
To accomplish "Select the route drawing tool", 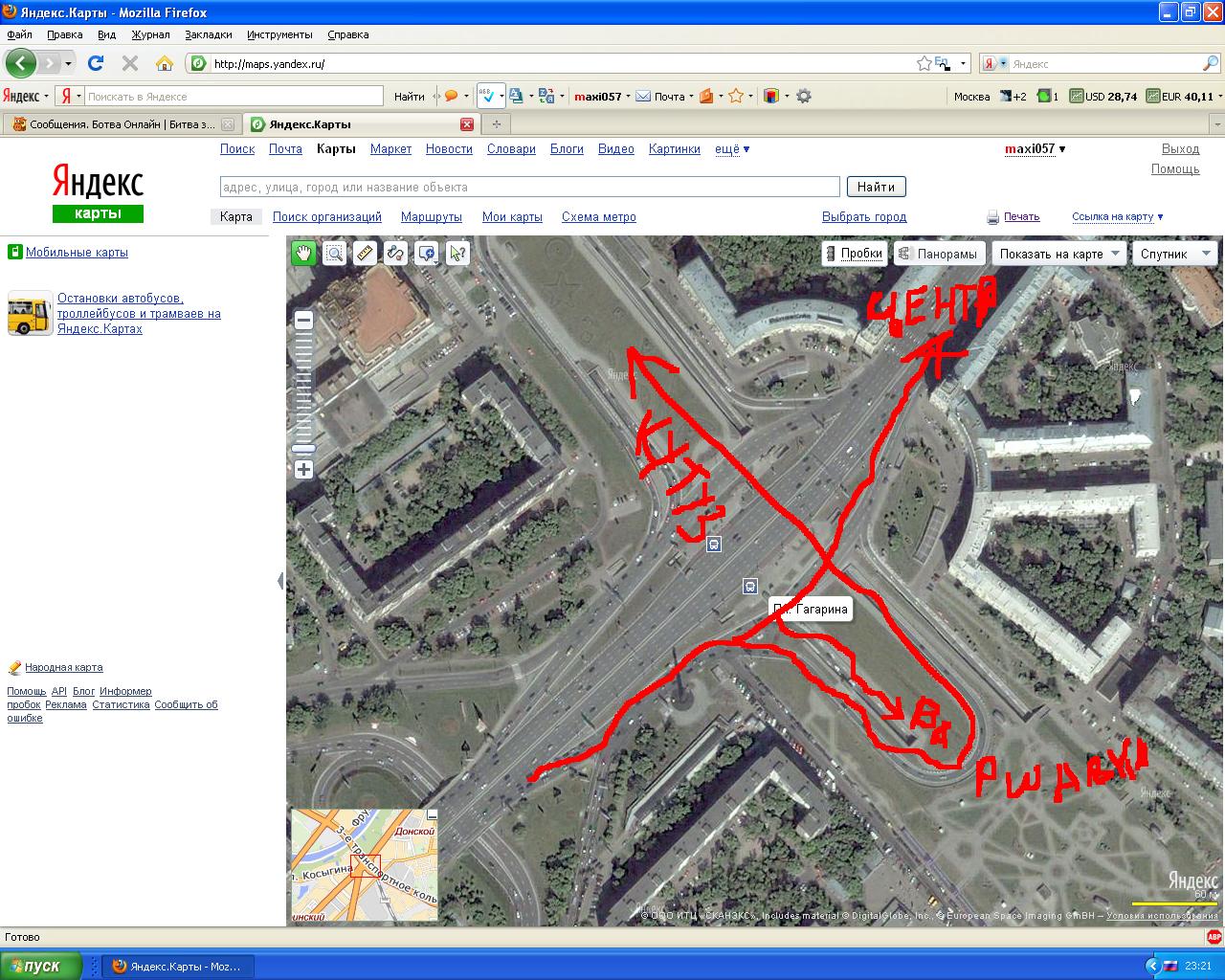I will 395,253.
